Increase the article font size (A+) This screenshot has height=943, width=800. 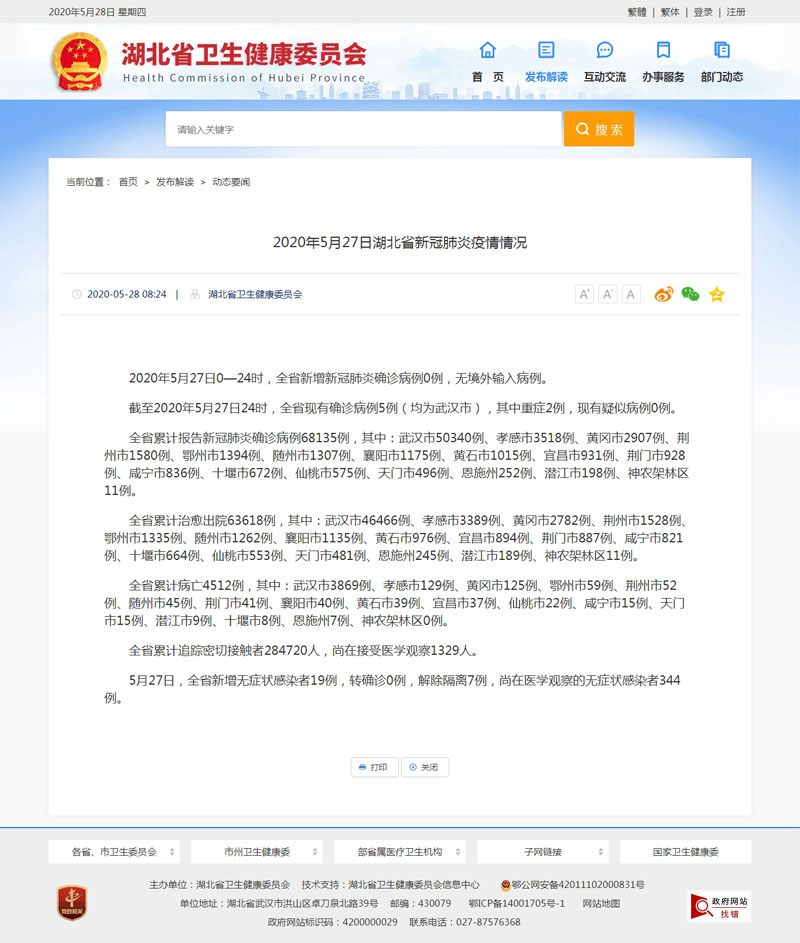(x=584, y=294)
